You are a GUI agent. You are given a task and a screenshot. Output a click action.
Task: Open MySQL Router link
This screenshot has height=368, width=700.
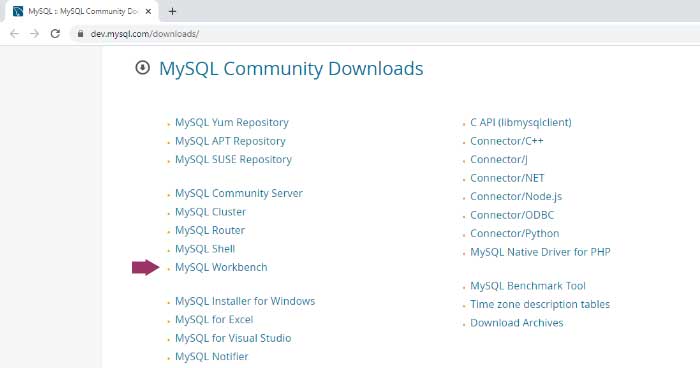(210, 230)
